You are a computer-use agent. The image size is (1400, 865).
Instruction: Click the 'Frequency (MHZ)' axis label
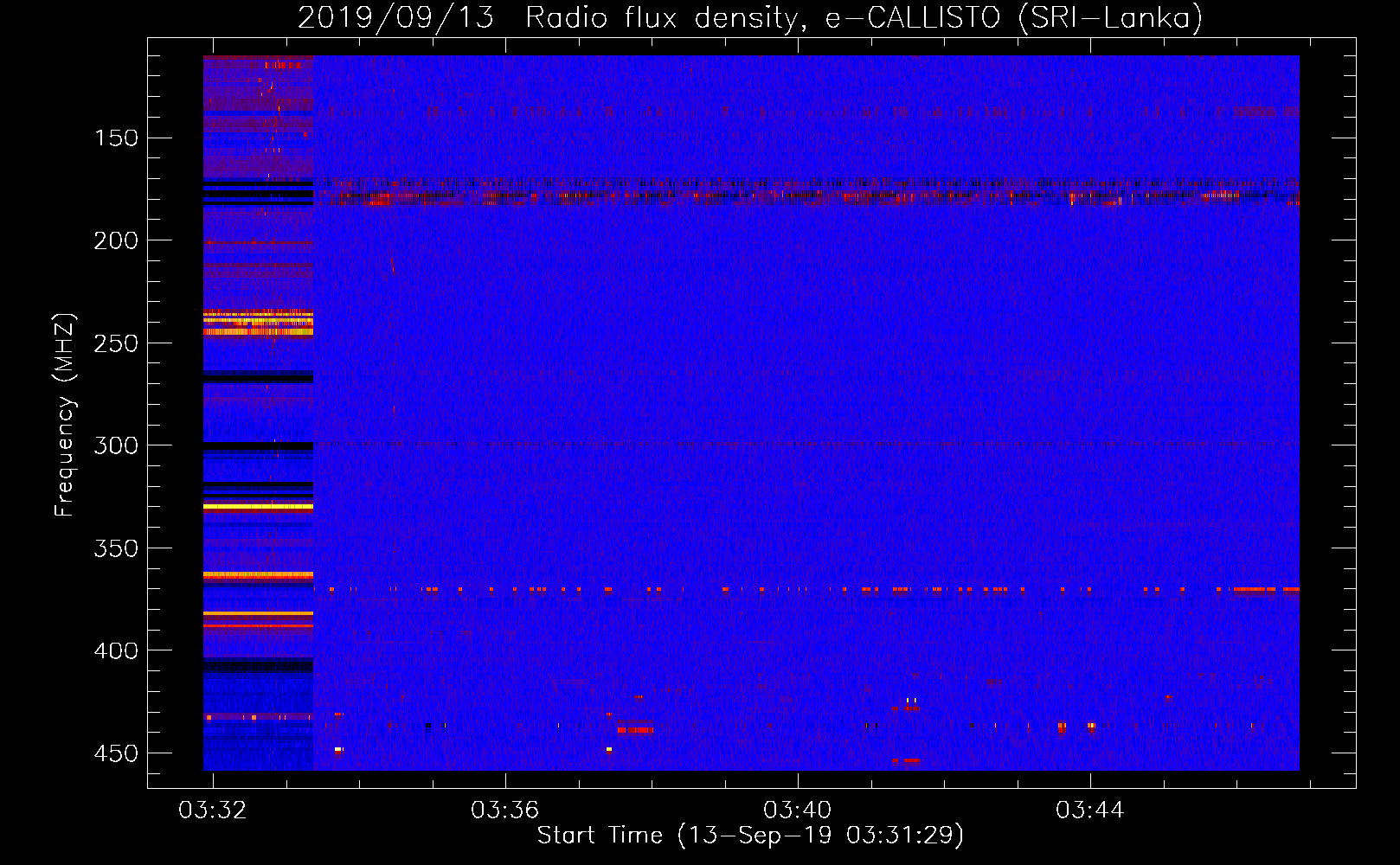coord(66,414)
